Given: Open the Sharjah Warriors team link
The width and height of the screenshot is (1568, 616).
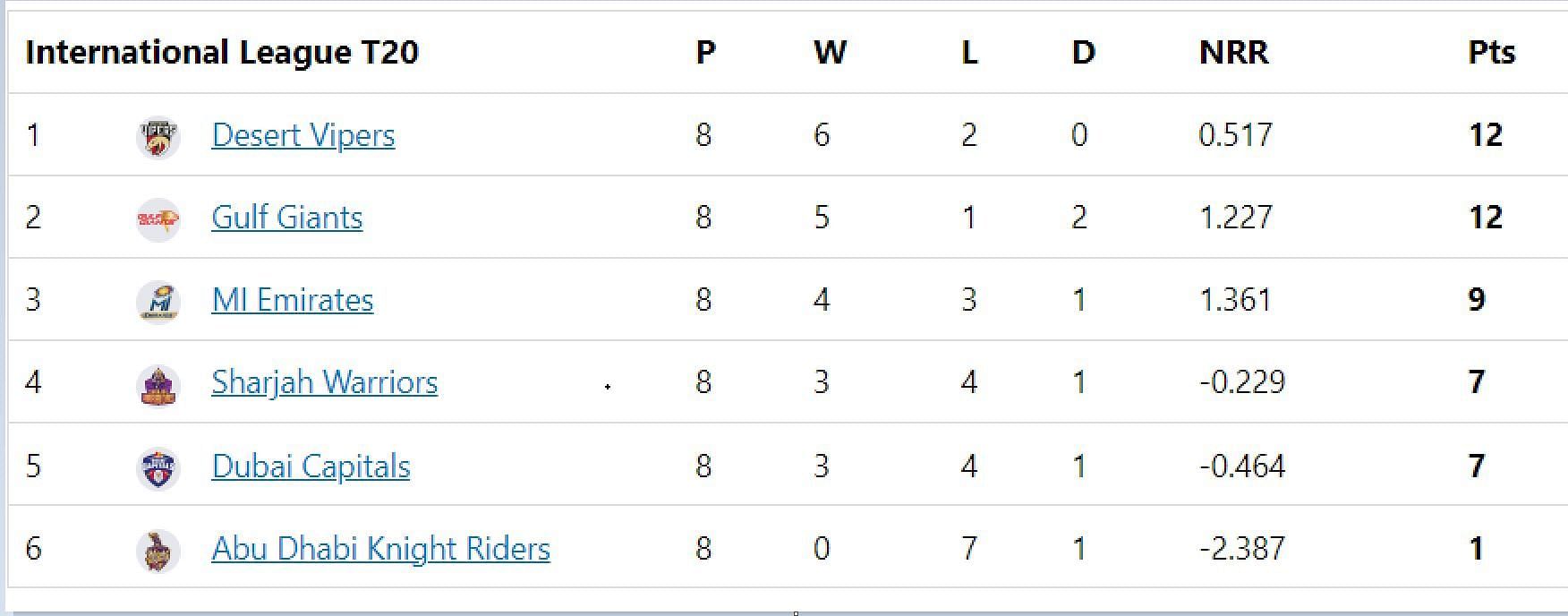Looking at the screenshot, I should click(x=325, y=382).
